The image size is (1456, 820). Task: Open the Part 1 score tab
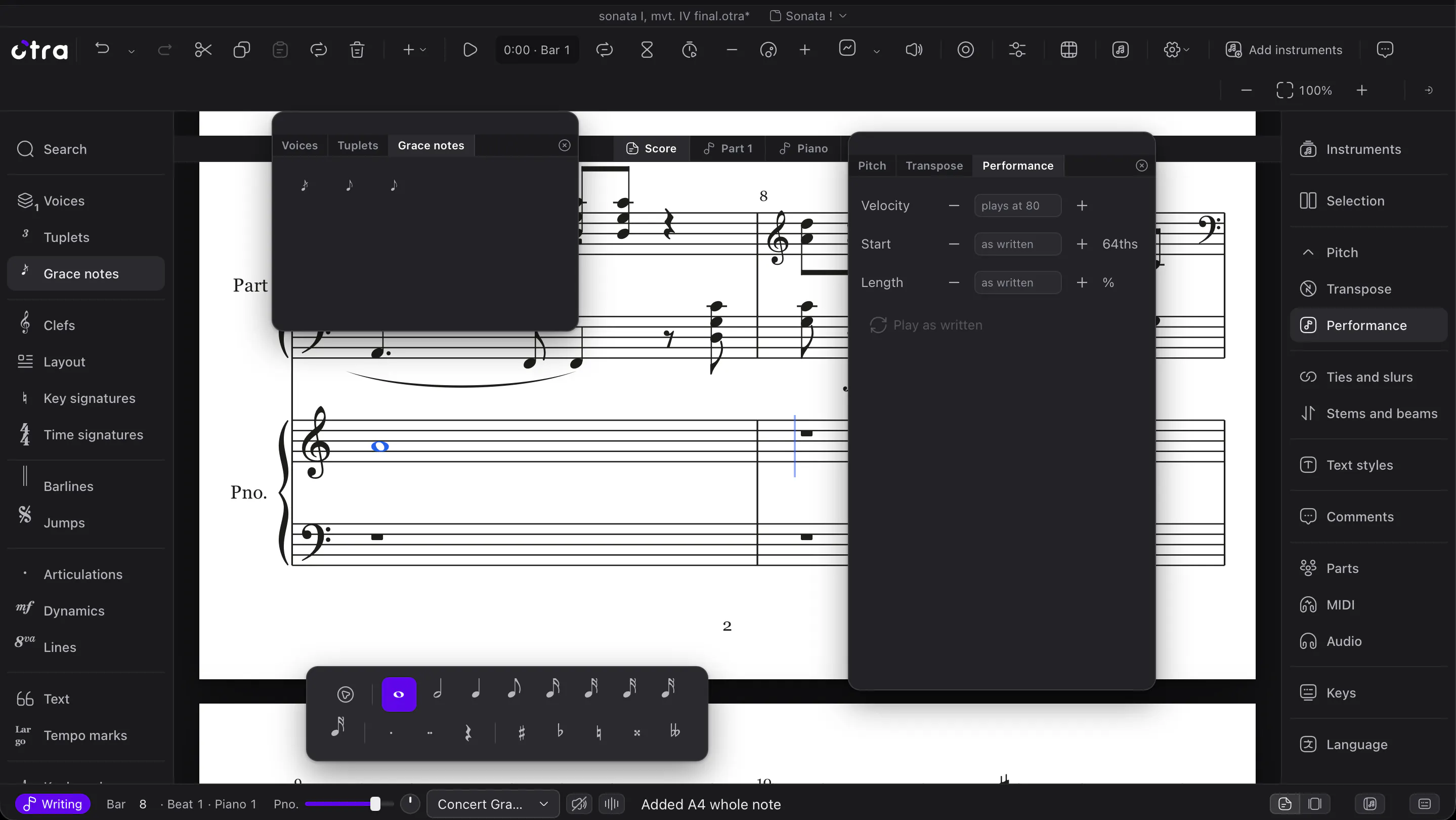[x=728, y=148]
